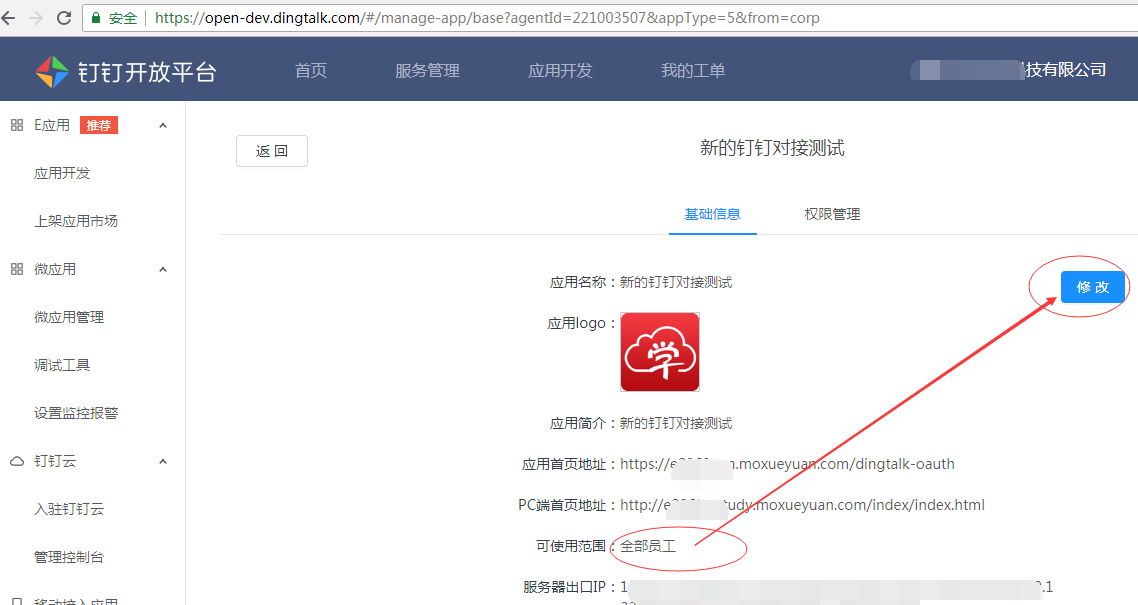Click the E应用 section label
Screen dimensions: 1138x605
pyautogui.click(x=52, y=125)
